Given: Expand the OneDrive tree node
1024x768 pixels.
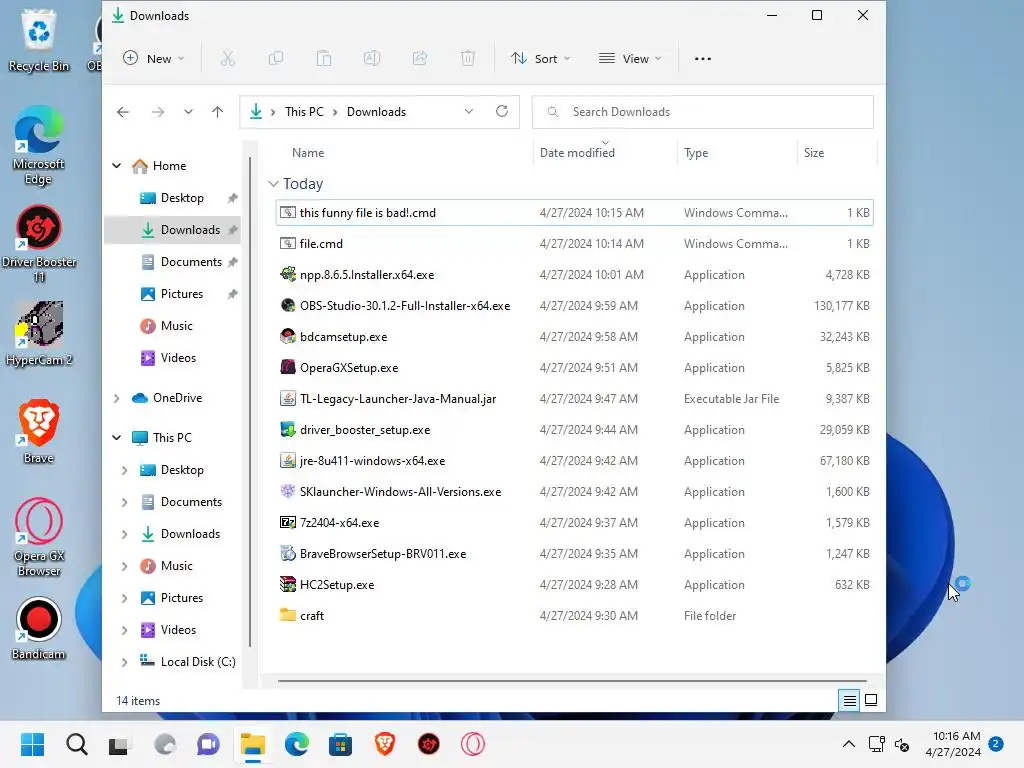Looking at the screenshot, I should (x=117, y=398).
